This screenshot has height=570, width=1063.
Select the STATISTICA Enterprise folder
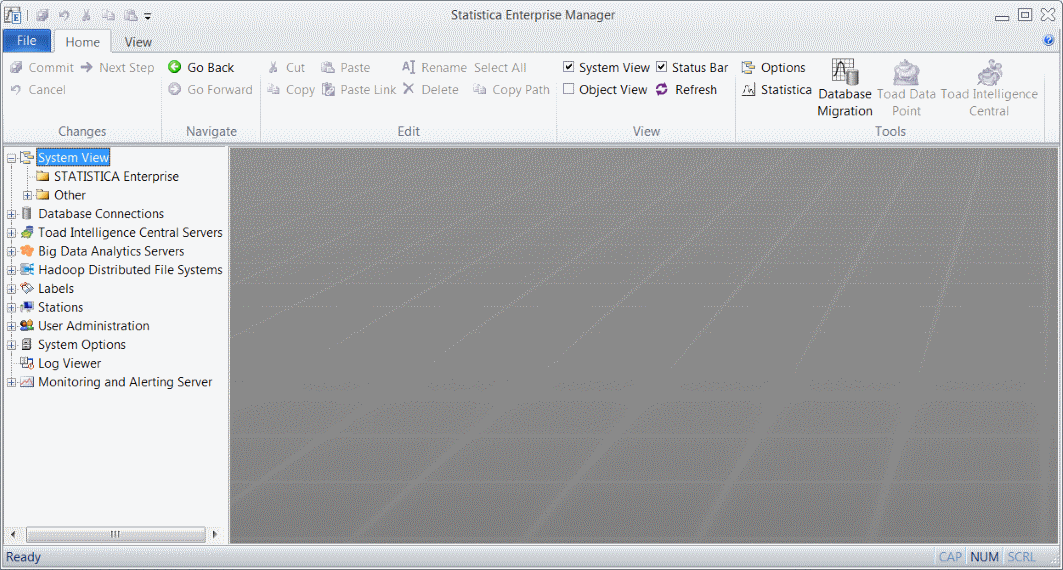pyautogui.click(x=117, y=176)
